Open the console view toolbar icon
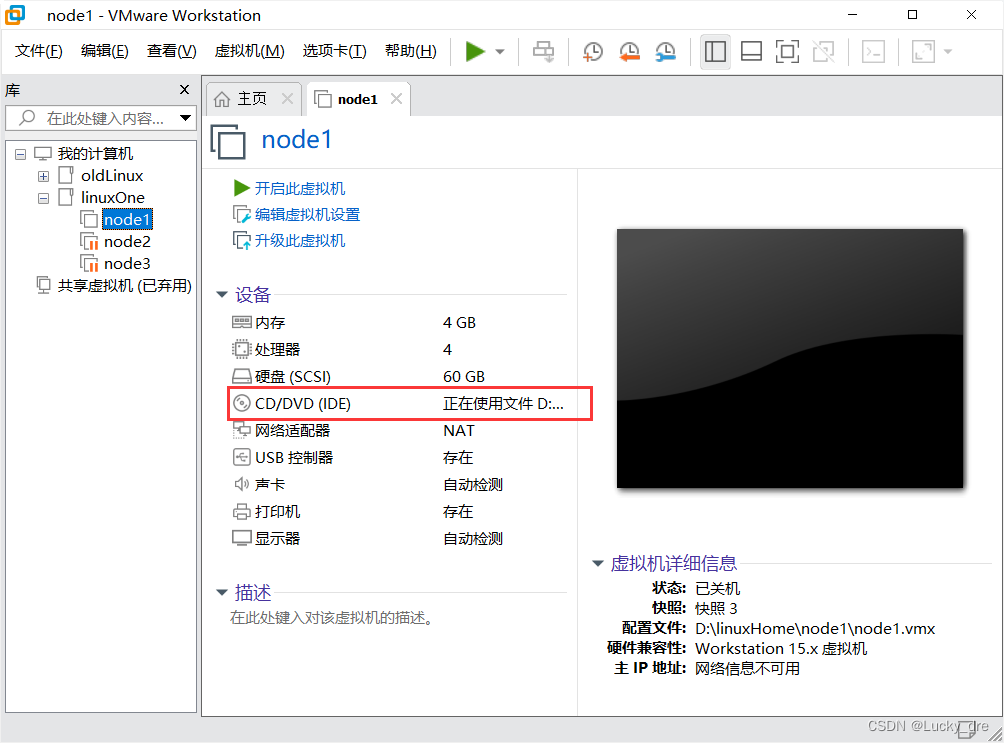Viewport: 1004px width, 743px height. 873,51
